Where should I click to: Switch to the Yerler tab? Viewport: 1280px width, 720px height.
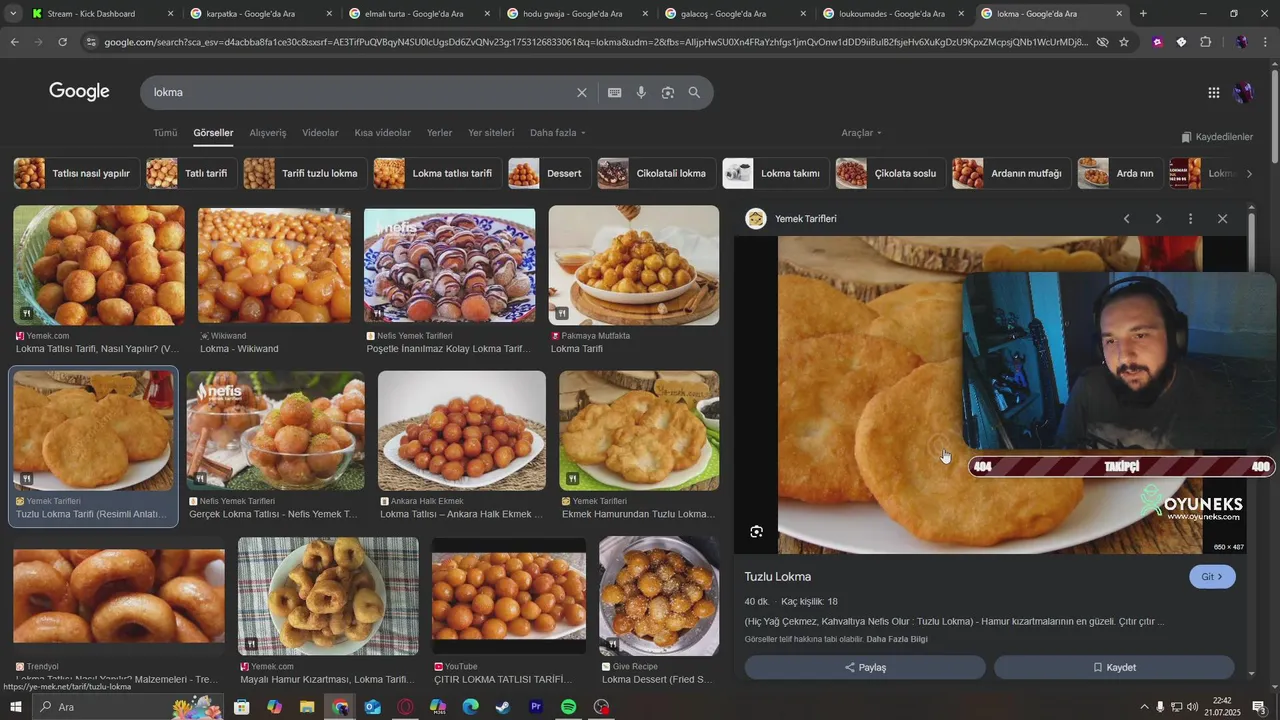tap(439, 133)
